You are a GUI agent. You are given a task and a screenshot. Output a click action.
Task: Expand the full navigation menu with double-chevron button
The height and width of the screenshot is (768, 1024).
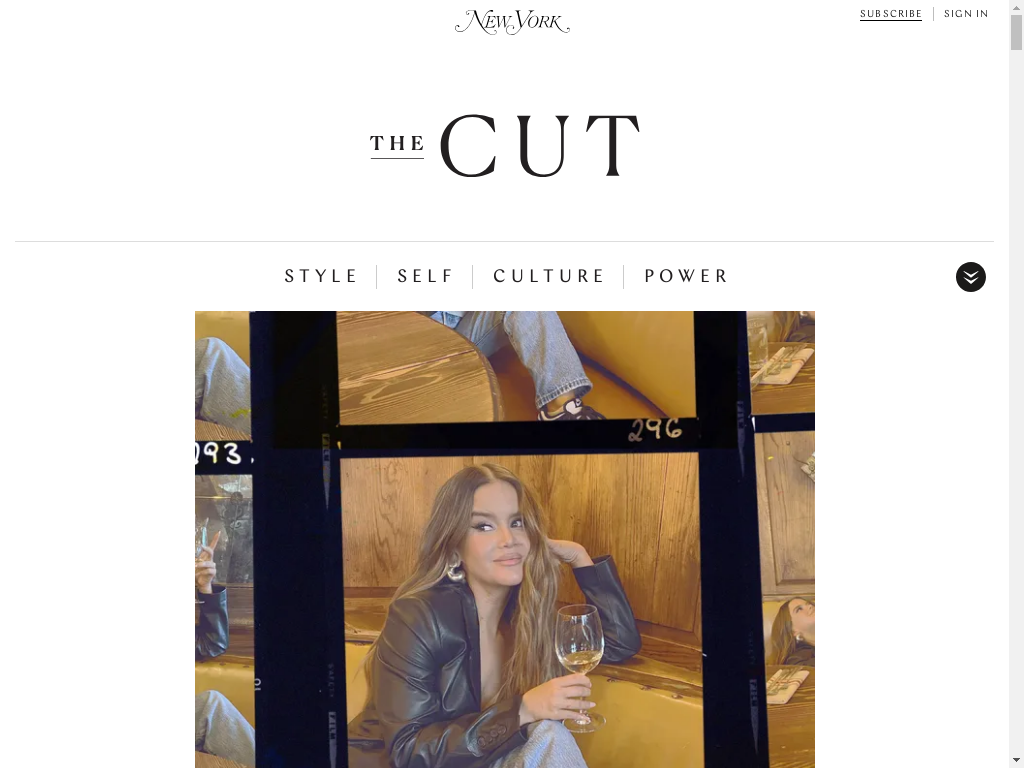coord(970,277)
